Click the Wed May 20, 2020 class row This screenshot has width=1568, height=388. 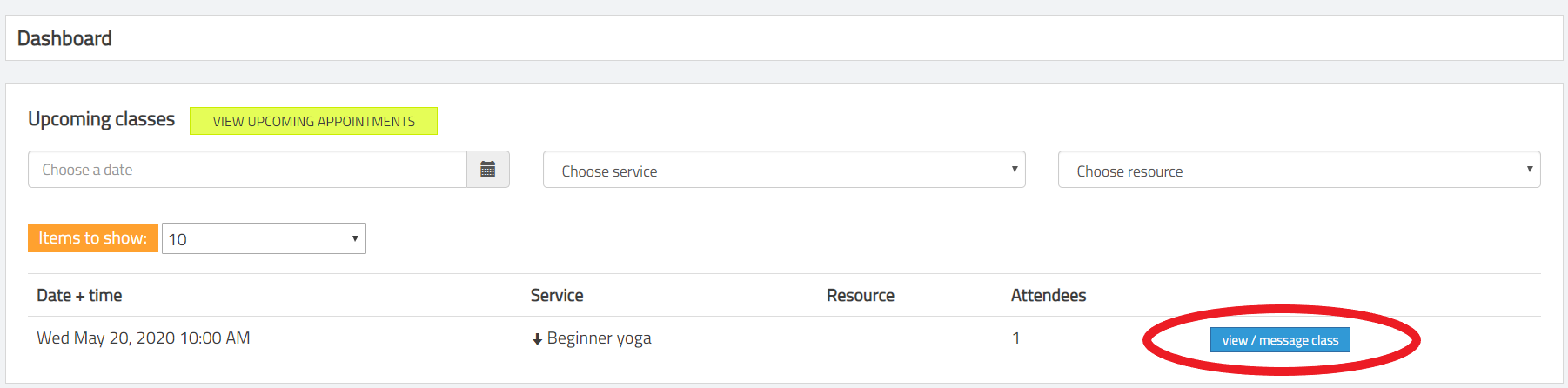(x=784, y=339)
